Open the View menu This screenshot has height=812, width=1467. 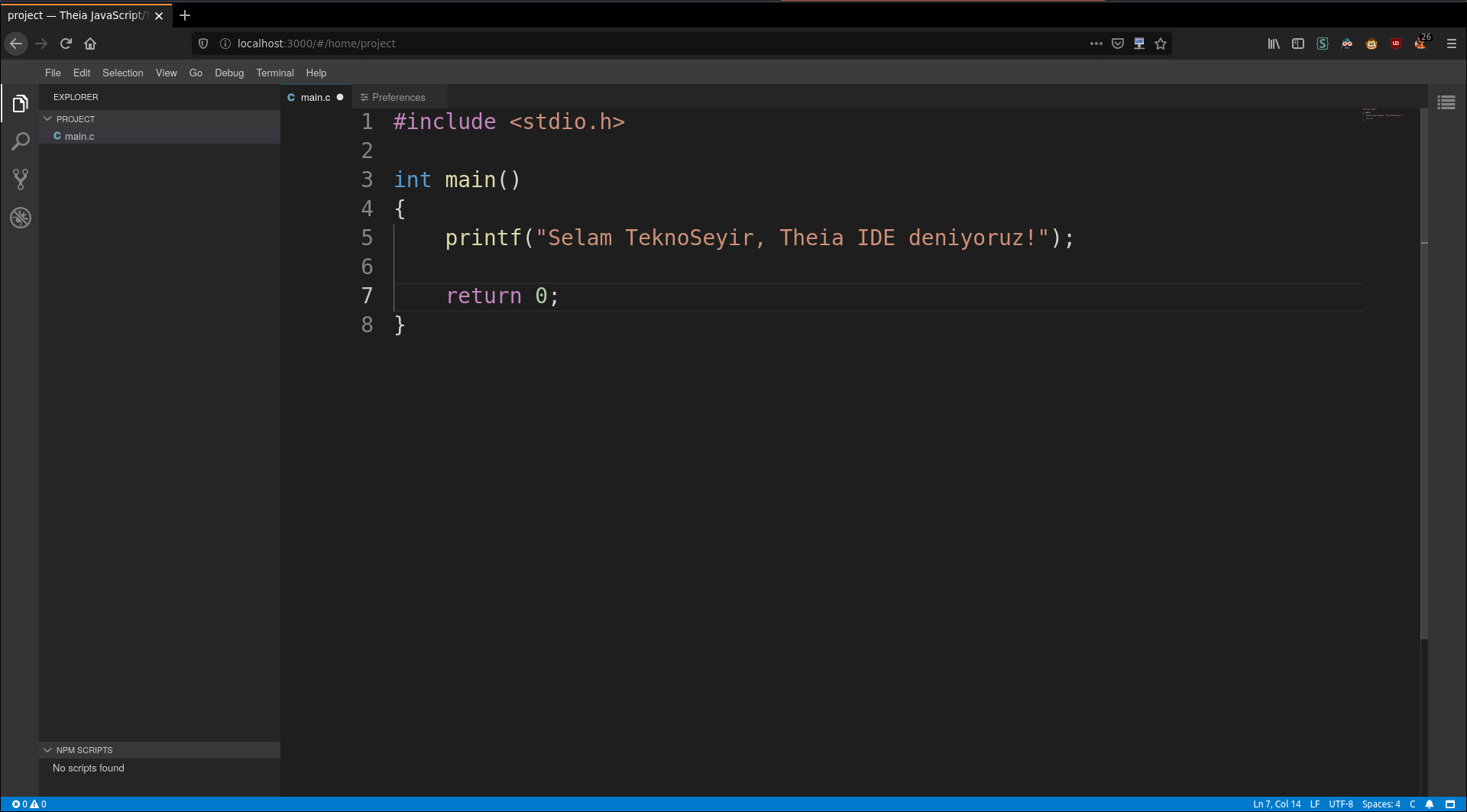click(167, 73)
